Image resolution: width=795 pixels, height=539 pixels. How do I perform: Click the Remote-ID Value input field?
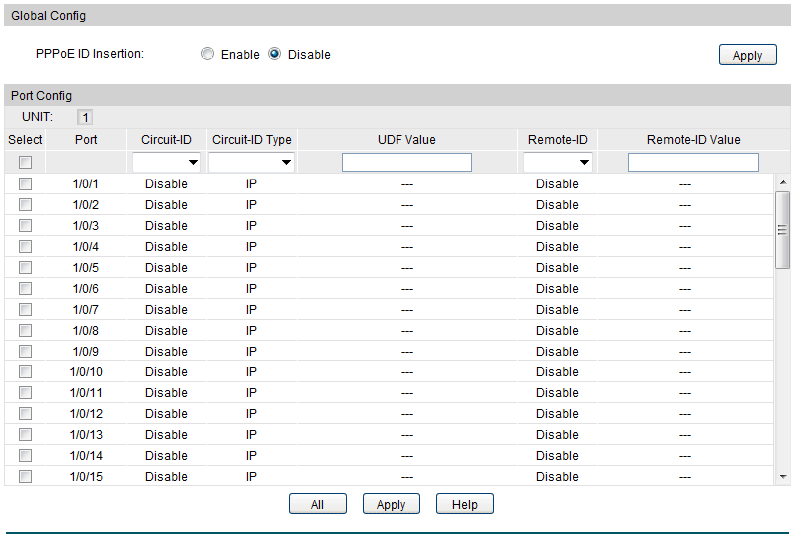pyautogui.click(x=693, y=162)
